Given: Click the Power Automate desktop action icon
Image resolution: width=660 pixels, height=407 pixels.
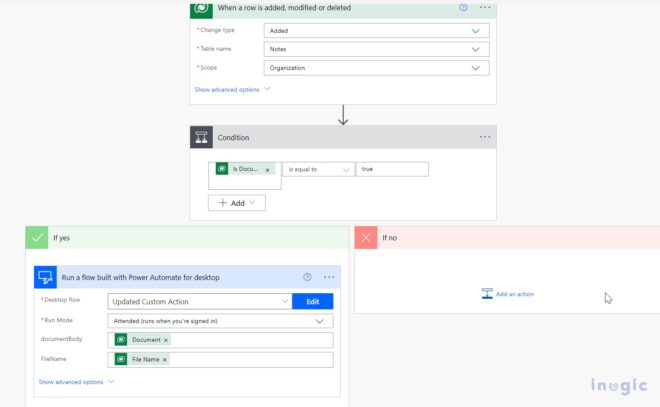Looking at the screenshot, I should coord(45,277).
